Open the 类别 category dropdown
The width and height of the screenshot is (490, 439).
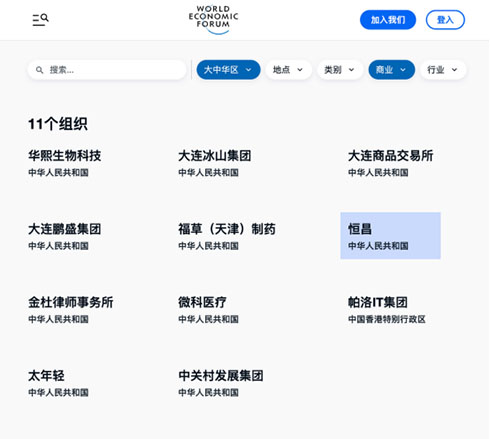coord(340,70)
